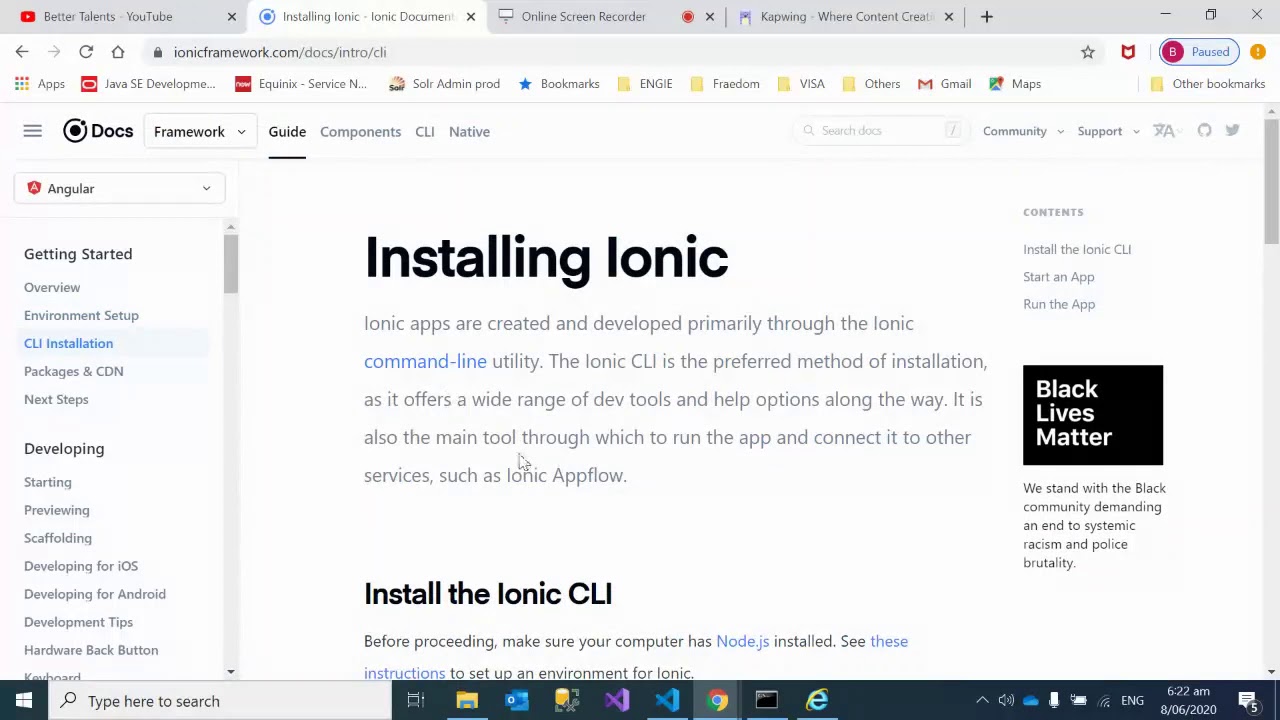Follow the Node.js hyperlink
Screen dimensions: 1280x720
(742, 641)
